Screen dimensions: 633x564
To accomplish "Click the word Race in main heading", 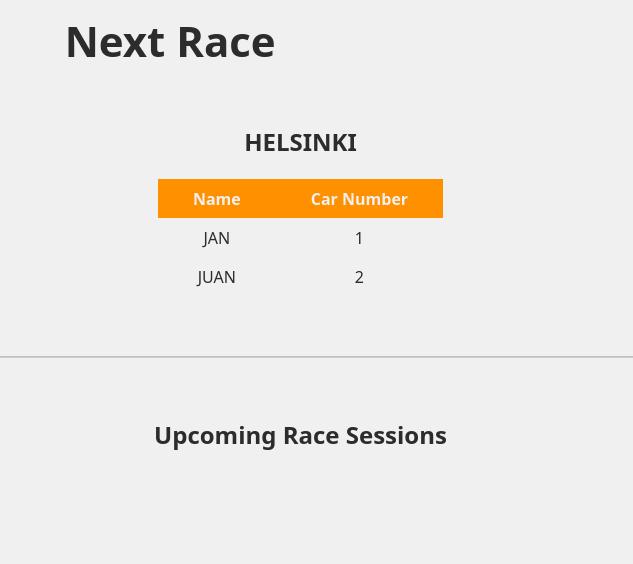I will (x=226, y=42).
